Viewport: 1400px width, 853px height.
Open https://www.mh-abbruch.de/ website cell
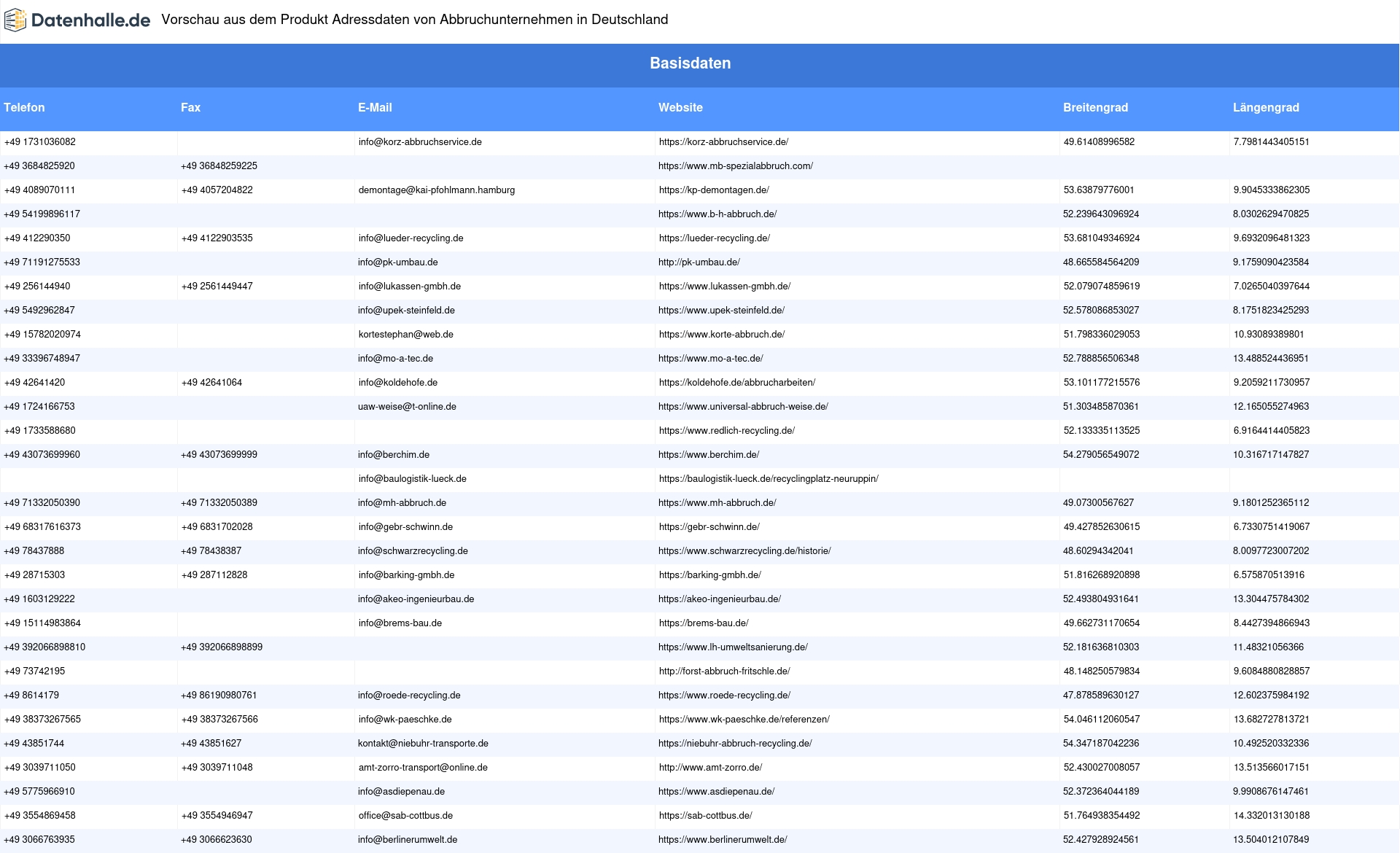pyautogui.click(x=717, y=503)
